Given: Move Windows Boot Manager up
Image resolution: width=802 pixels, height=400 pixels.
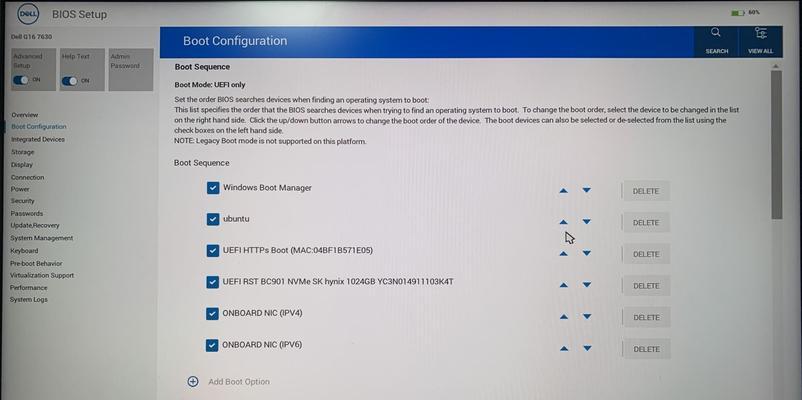Looking at the screenshot, I should tap(564, 191).
